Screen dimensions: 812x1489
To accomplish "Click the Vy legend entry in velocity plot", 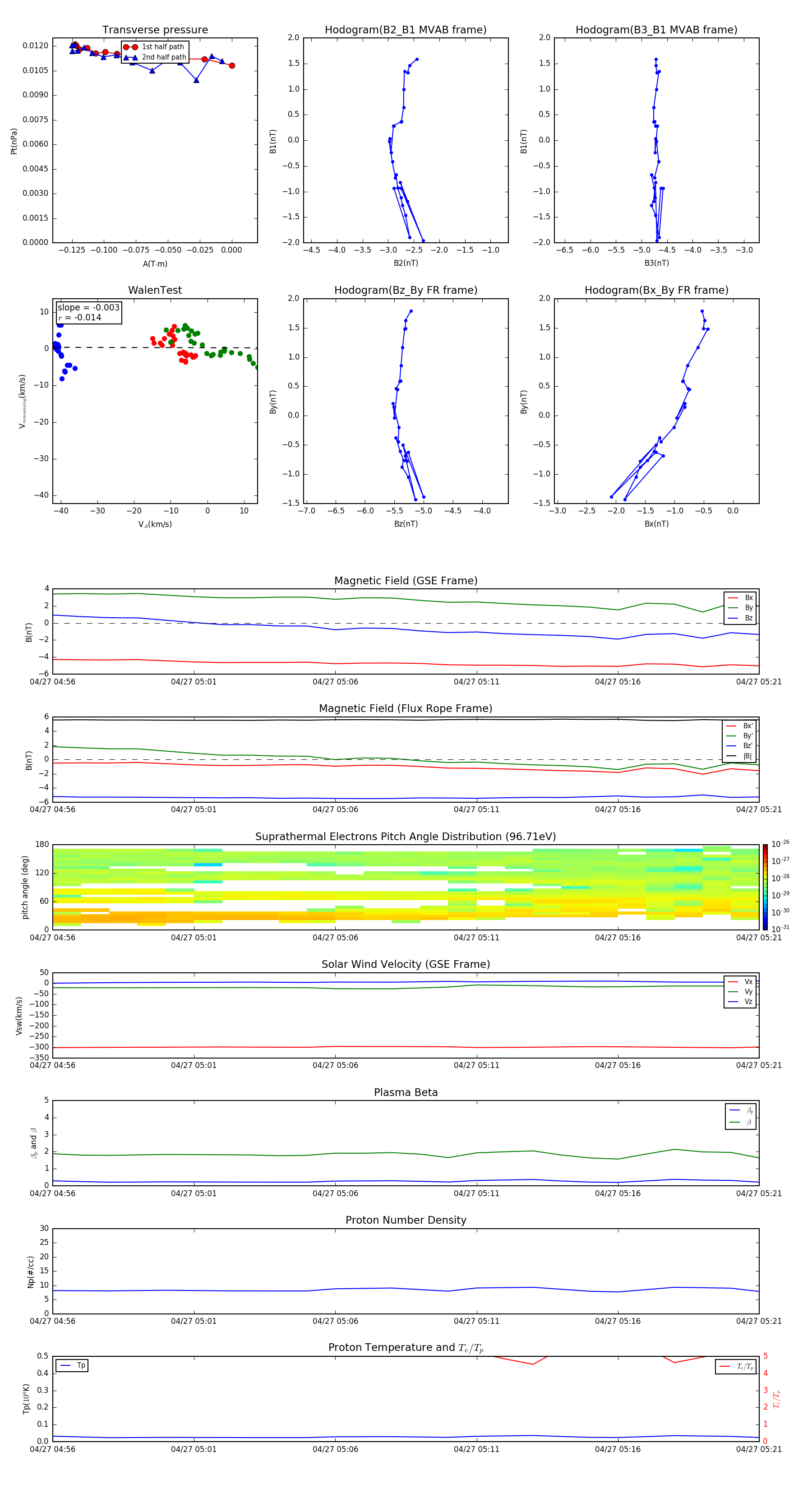I will (740, 992).
